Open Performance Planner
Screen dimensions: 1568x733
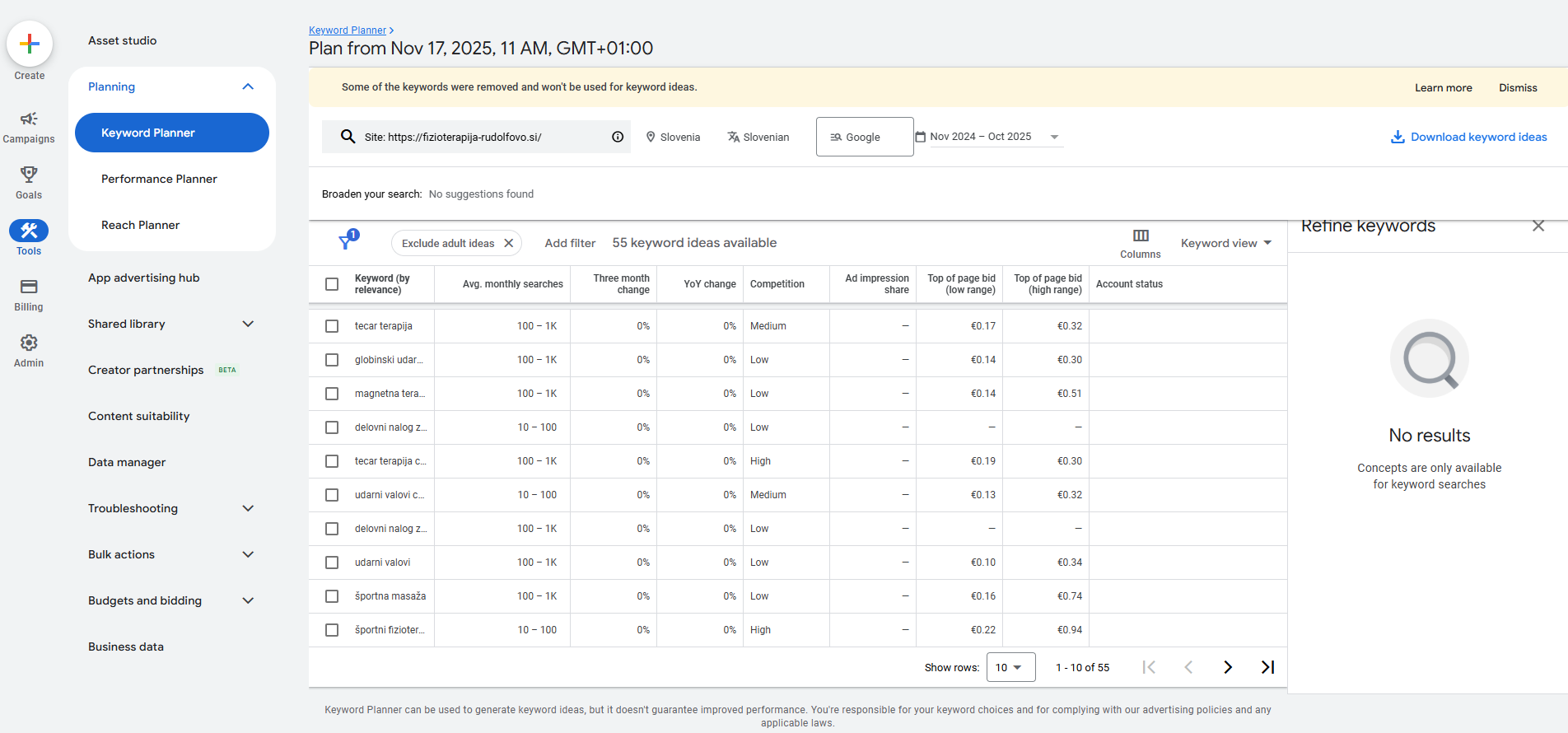point(159,179)
